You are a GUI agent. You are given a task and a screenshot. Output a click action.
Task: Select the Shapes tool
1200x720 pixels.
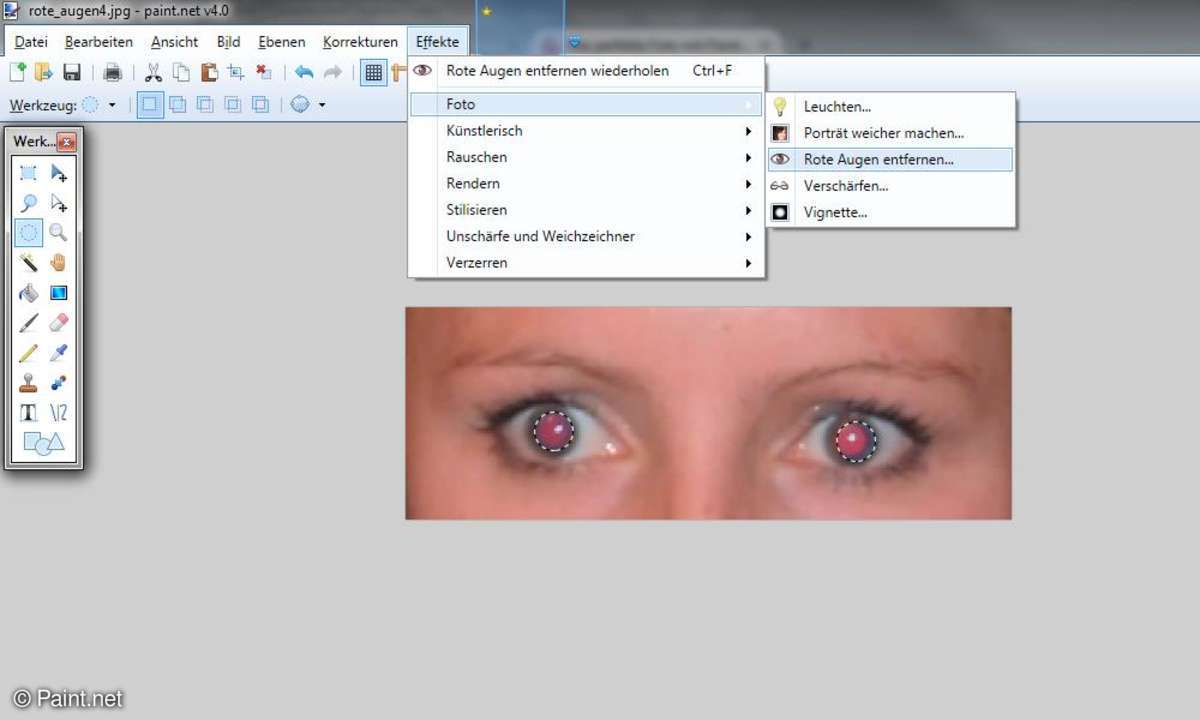tap(43, 443)
